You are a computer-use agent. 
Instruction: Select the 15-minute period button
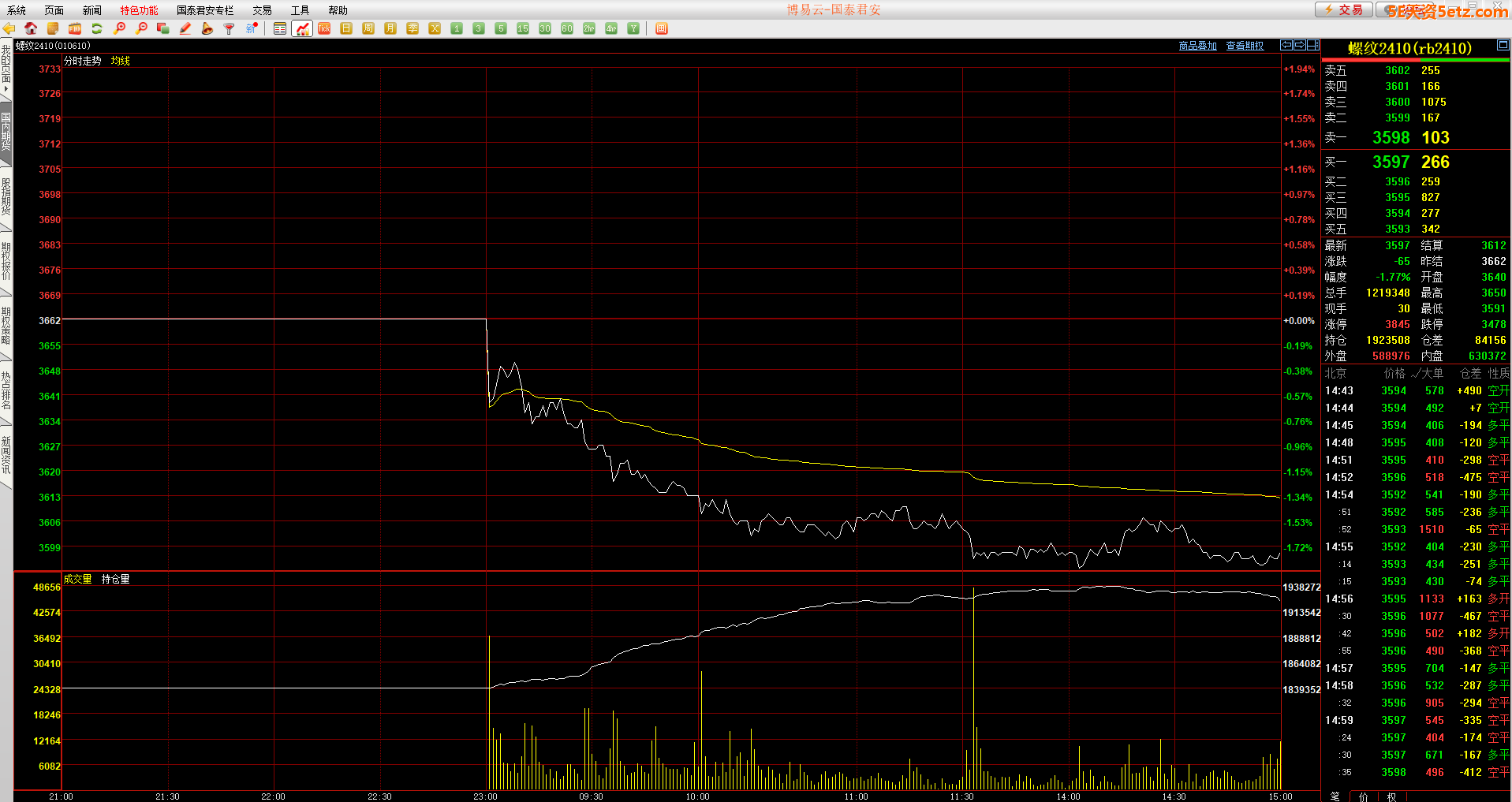click(522, 28)
